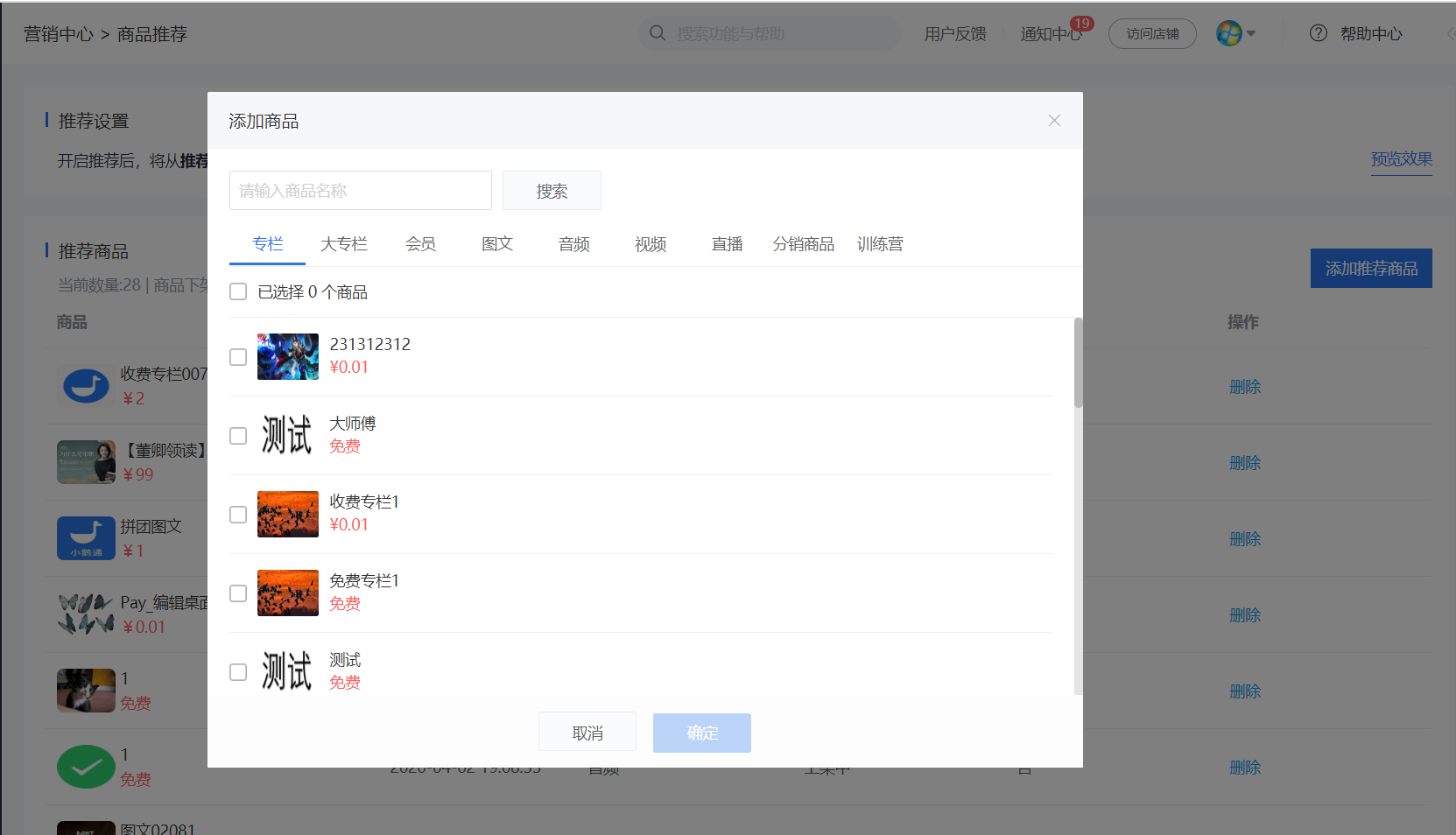Select the 训练营 tab

[880, 244]
